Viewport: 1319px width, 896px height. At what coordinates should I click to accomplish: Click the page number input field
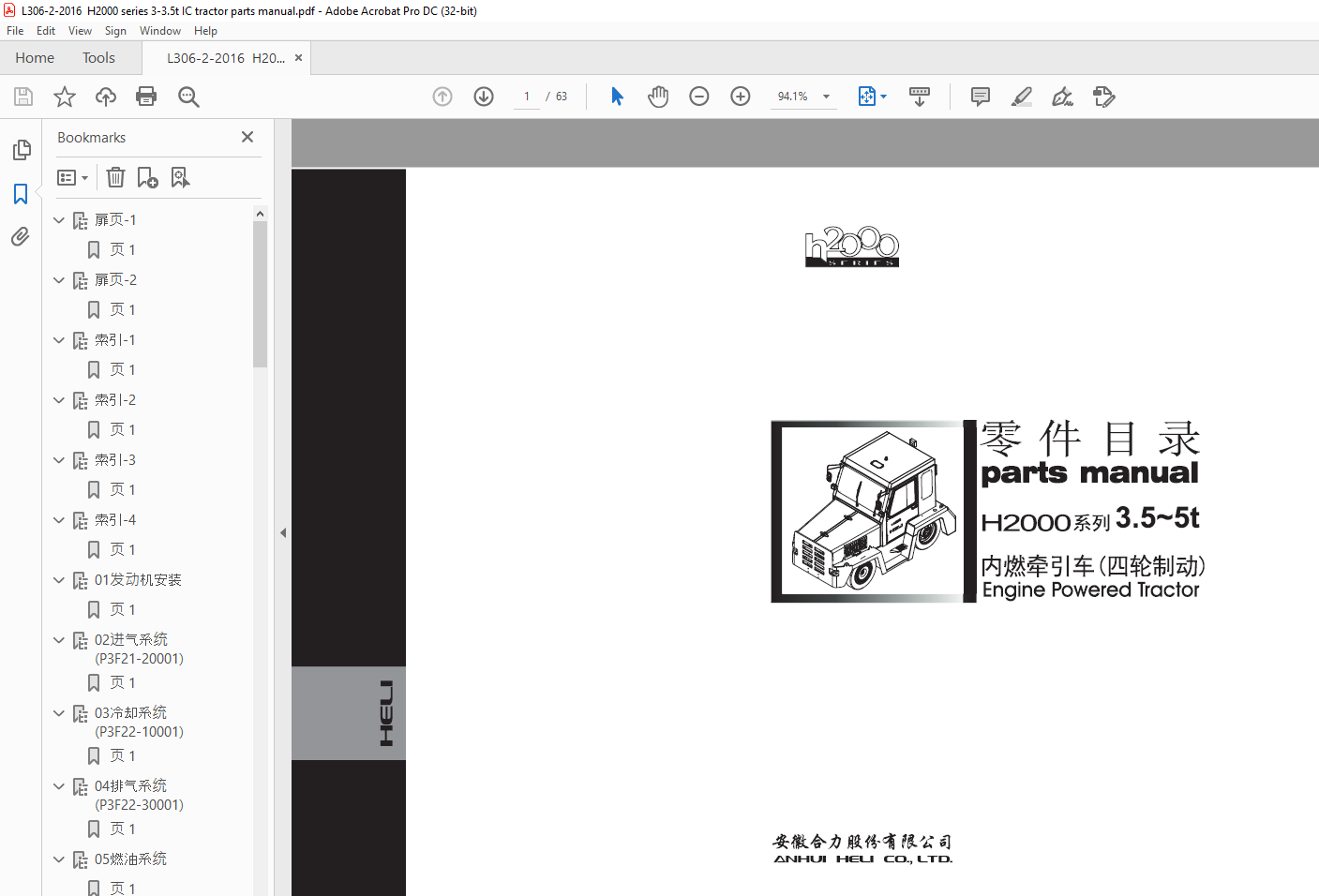tap(527, 97)
